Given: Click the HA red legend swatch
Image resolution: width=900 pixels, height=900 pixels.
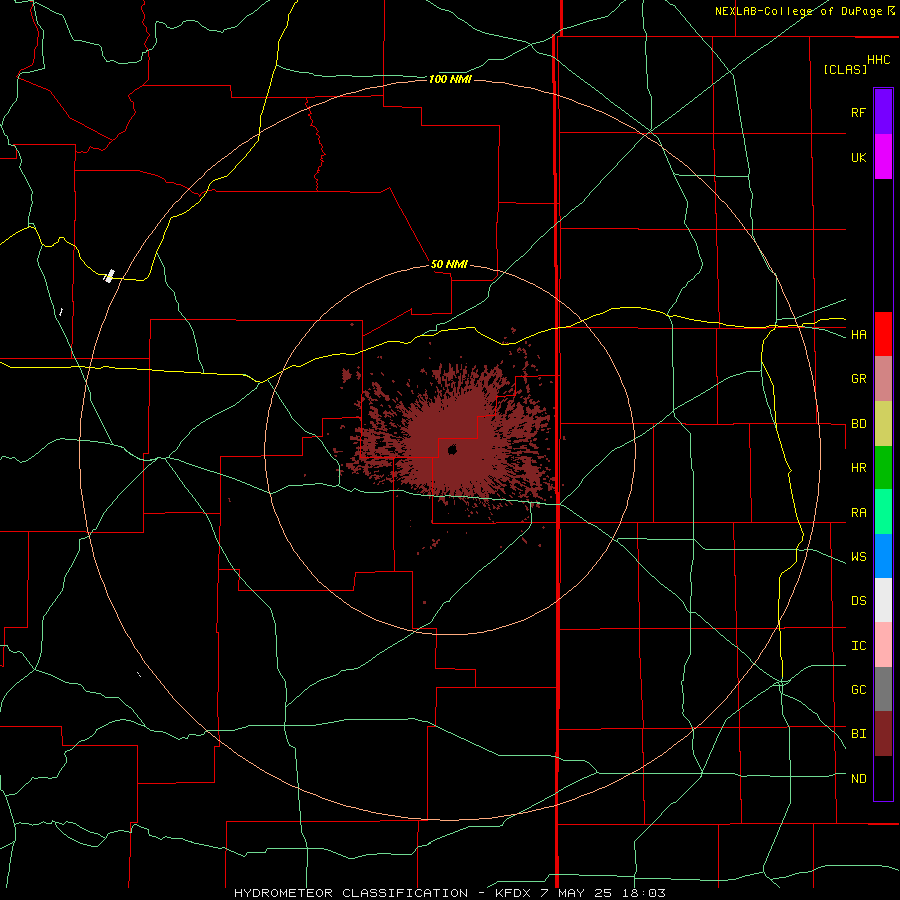Looking at the screenshot, I should coord(883,334).
